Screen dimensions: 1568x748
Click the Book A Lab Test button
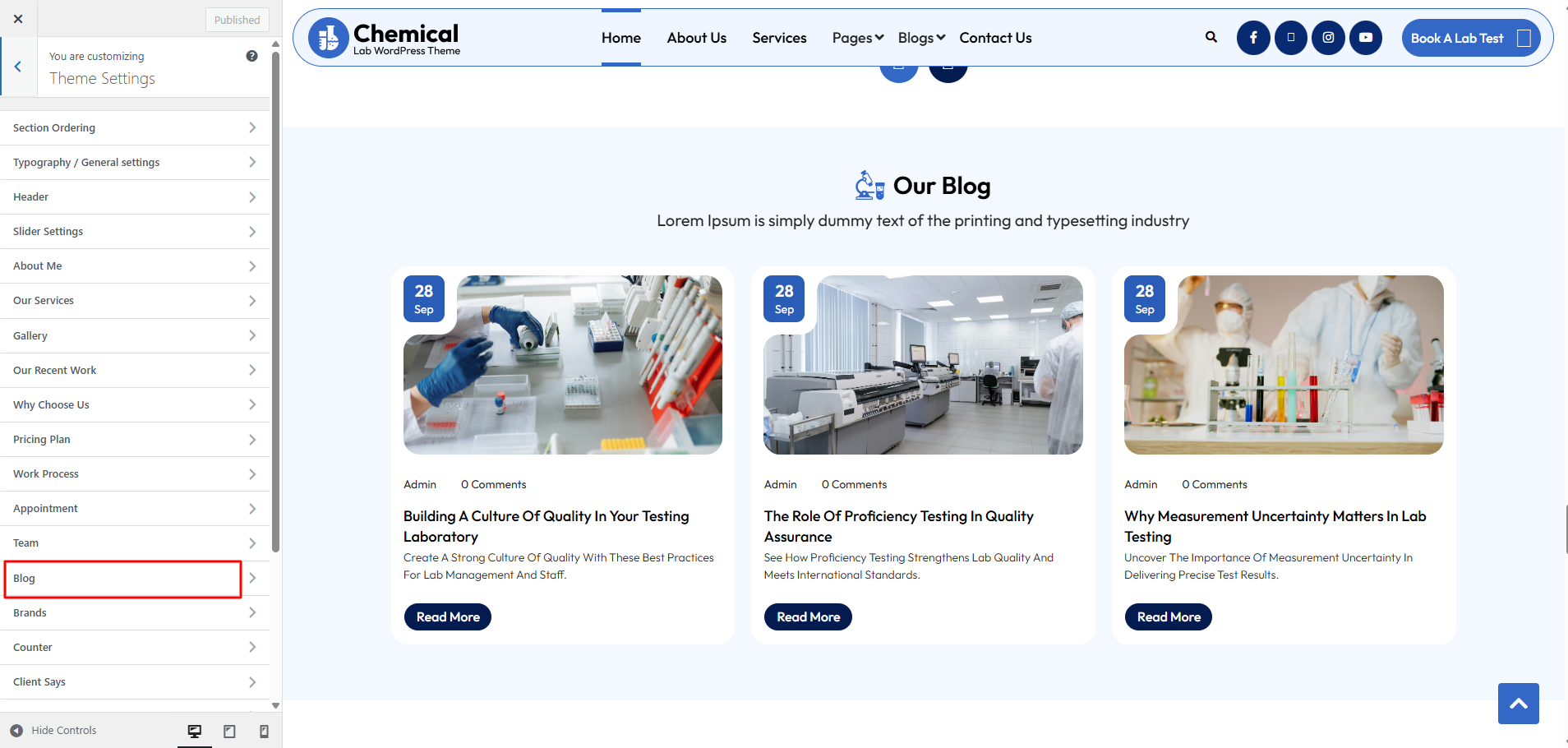(x=1469, y=38)
